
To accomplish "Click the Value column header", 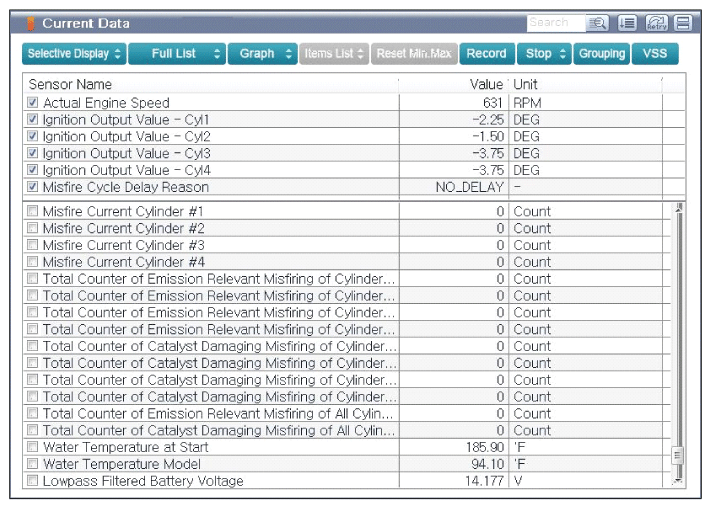I will point(453,84).
